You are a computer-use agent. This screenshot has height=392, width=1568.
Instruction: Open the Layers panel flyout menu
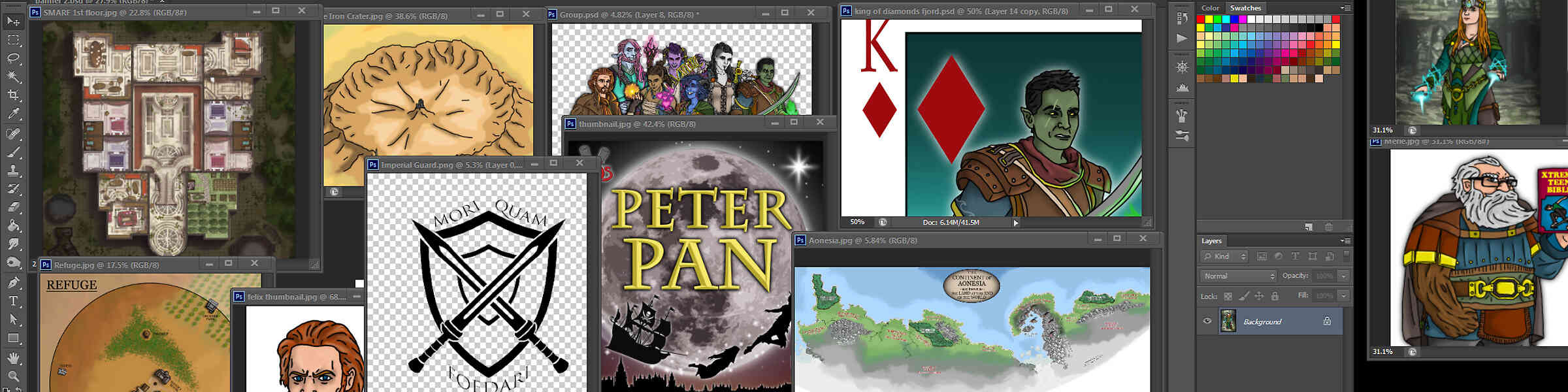pyautogui.click(x=1345, y=241)
